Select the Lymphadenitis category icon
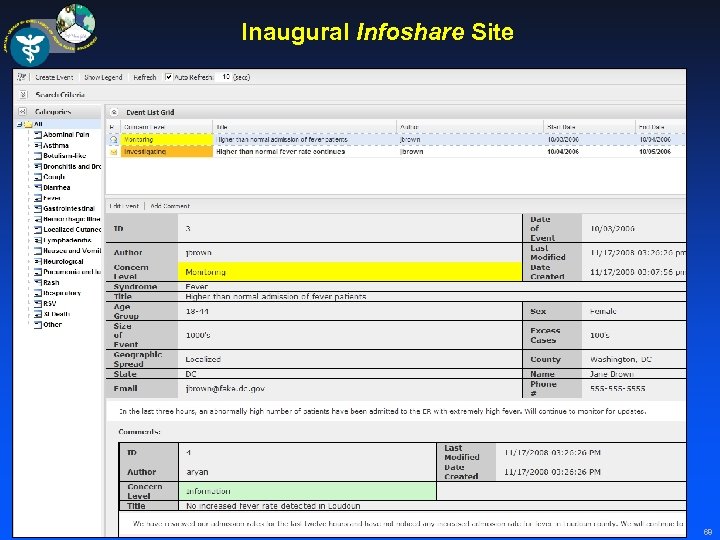The width and height of the screenshot is (720, 540). pos(38,240)
